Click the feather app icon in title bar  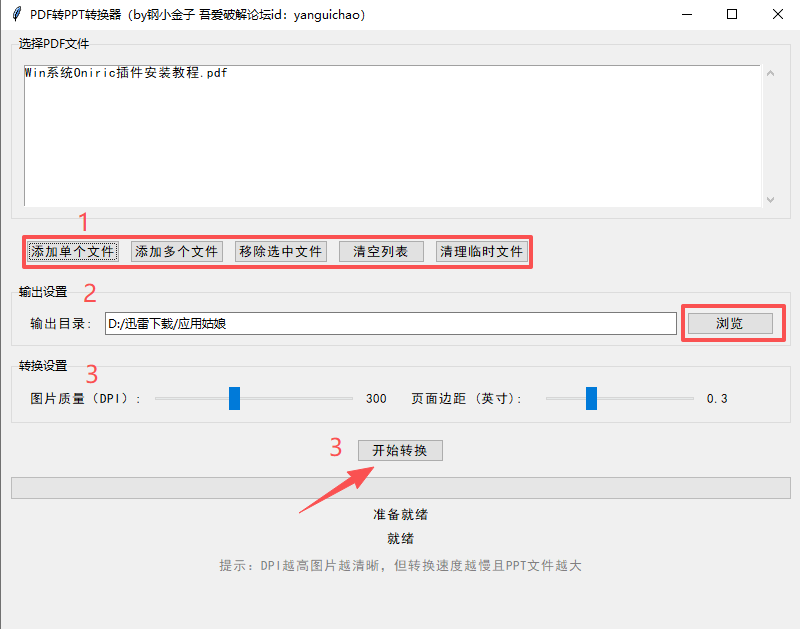[x=16, y=15]
